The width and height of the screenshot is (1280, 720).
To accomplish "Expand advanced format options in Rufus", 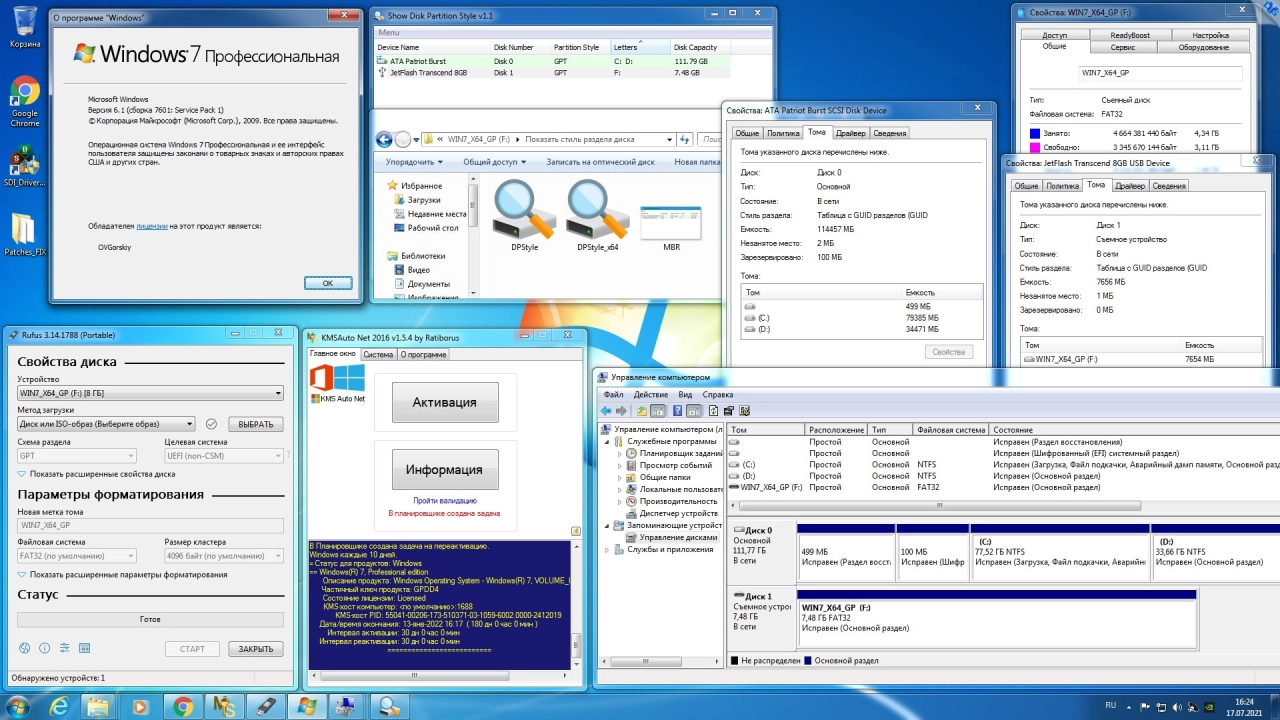I will coord(123,575).
